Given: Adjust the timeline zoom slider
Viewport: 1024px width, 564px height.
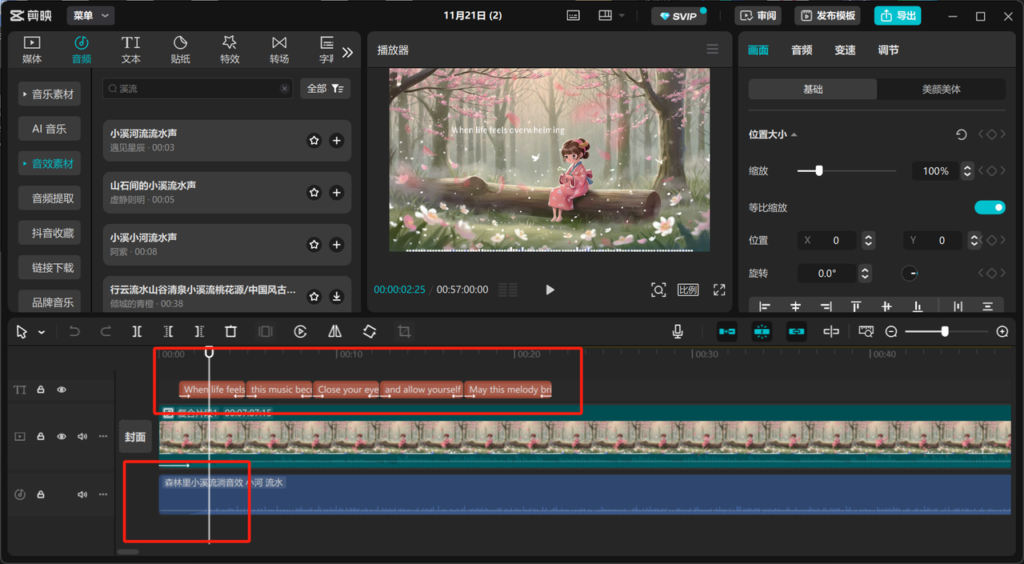Looking at the screenshot, I should coord(944,332).
